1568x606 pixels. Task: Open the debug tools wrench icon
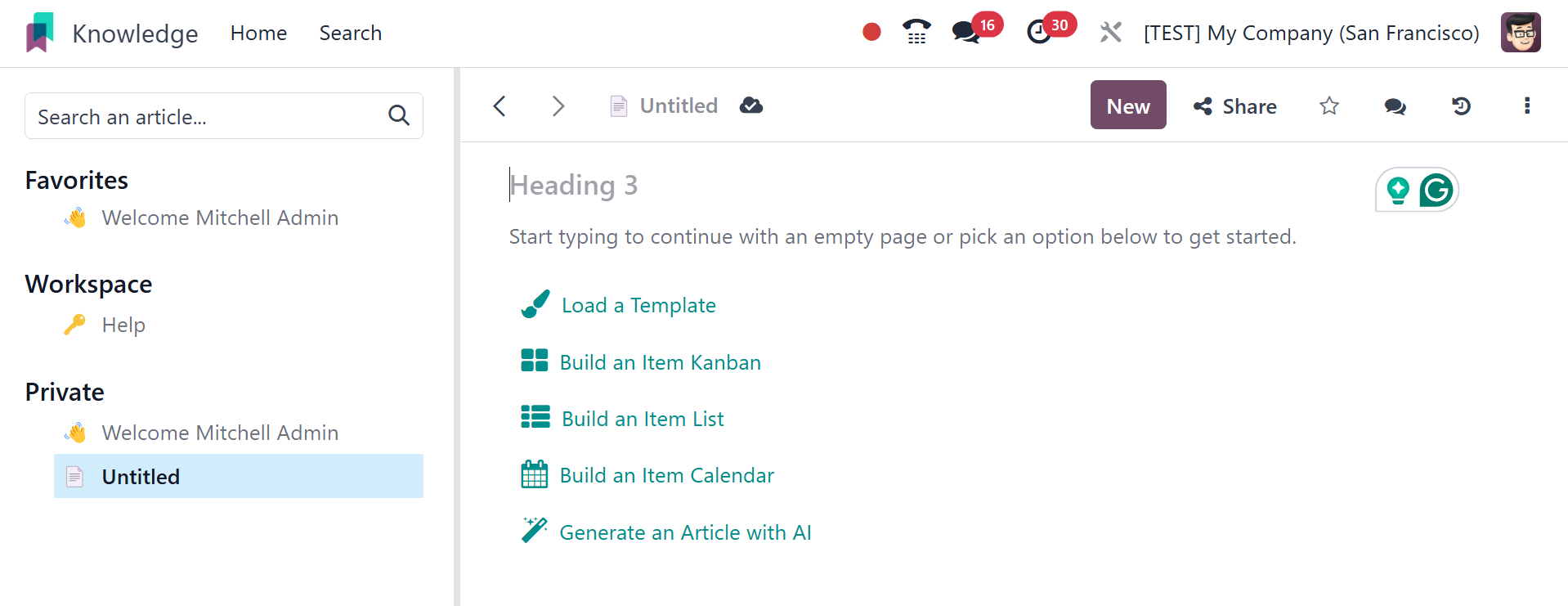click(1110, 33)
